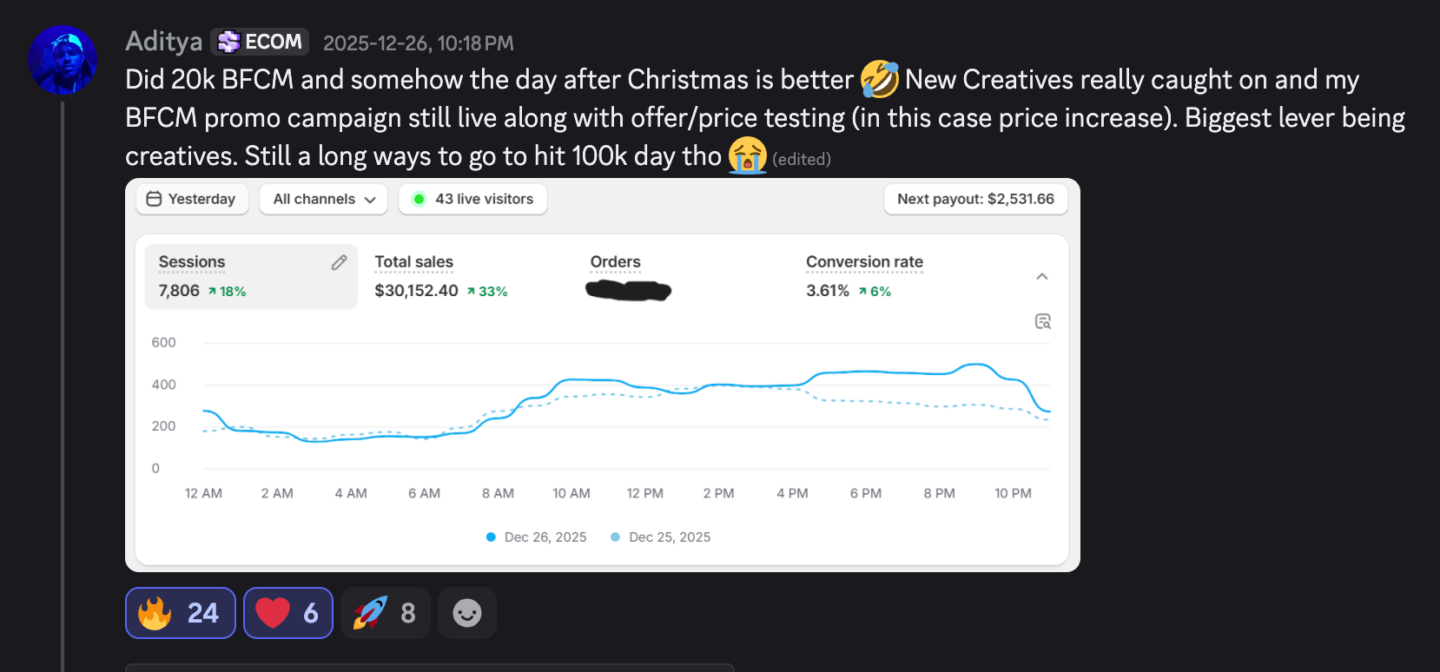
Task: Click the Aditya username
Action: pos(164,42)
